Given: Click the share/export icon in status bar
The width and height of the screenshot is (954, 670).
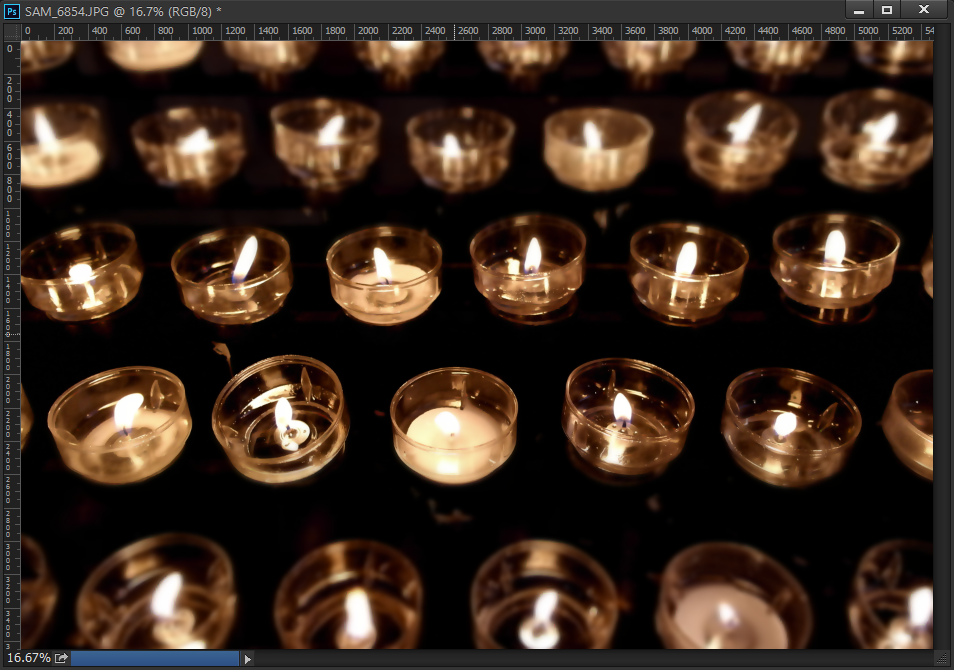Looking at the screenshot, I should [61, 658].
